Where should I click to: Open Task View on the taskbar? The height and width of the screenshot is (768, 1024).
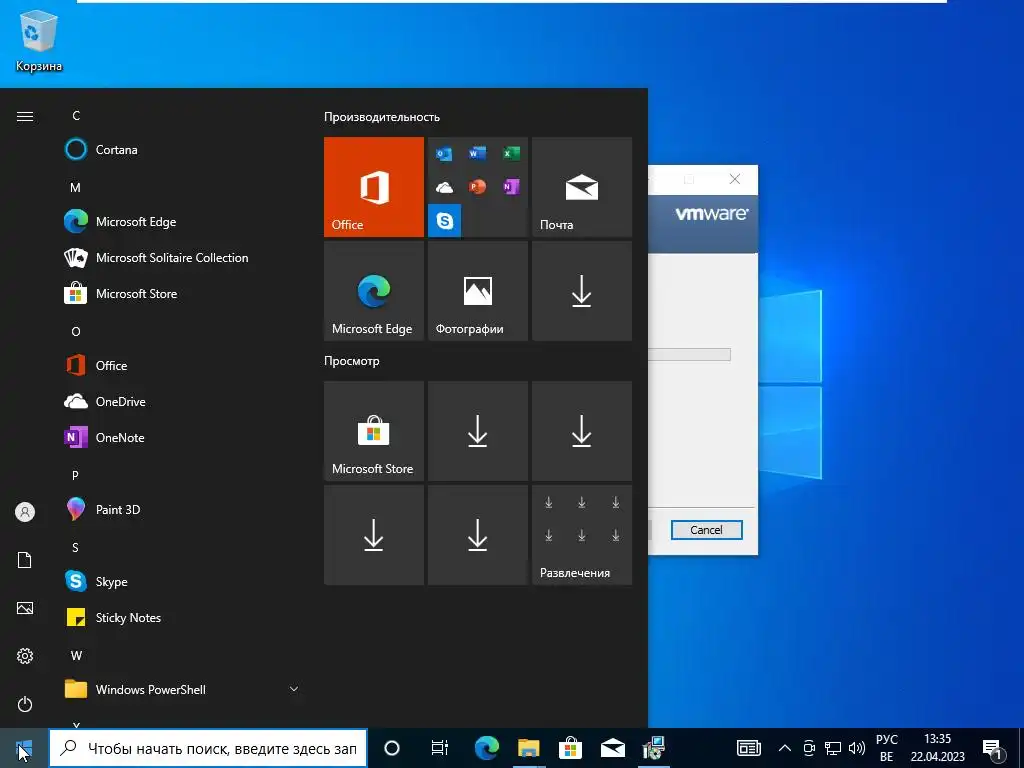point(440,748)
